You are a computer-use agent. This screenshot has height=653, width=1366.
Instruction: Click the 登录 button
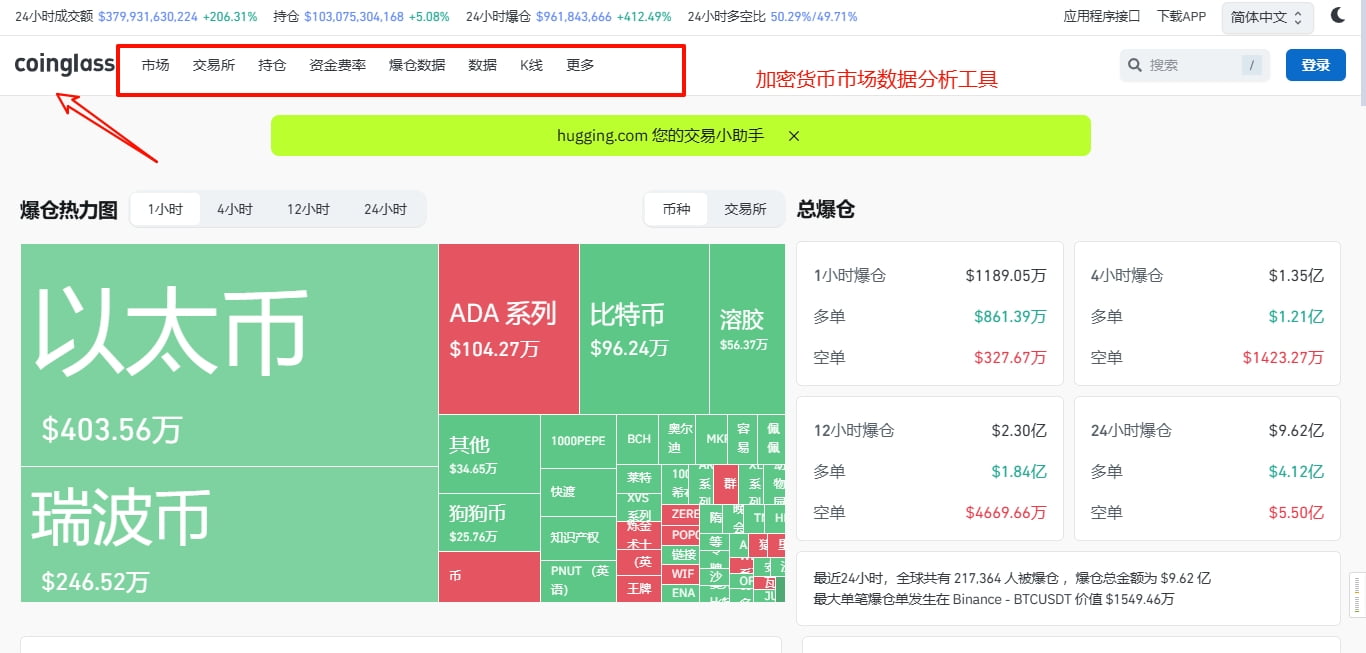(x=1315, y=64)
